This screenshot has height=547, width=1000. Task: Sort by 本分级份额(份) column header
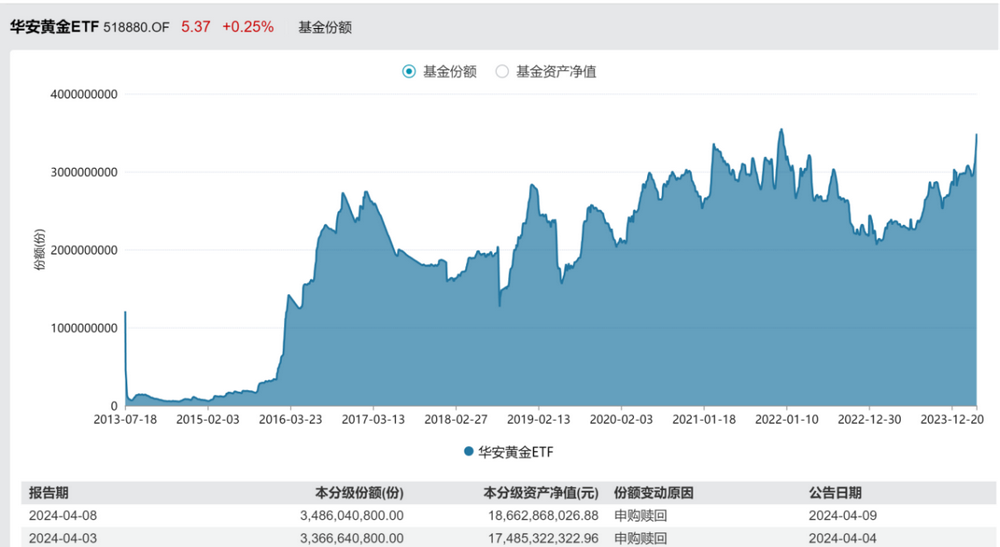[x=359, y=493]
